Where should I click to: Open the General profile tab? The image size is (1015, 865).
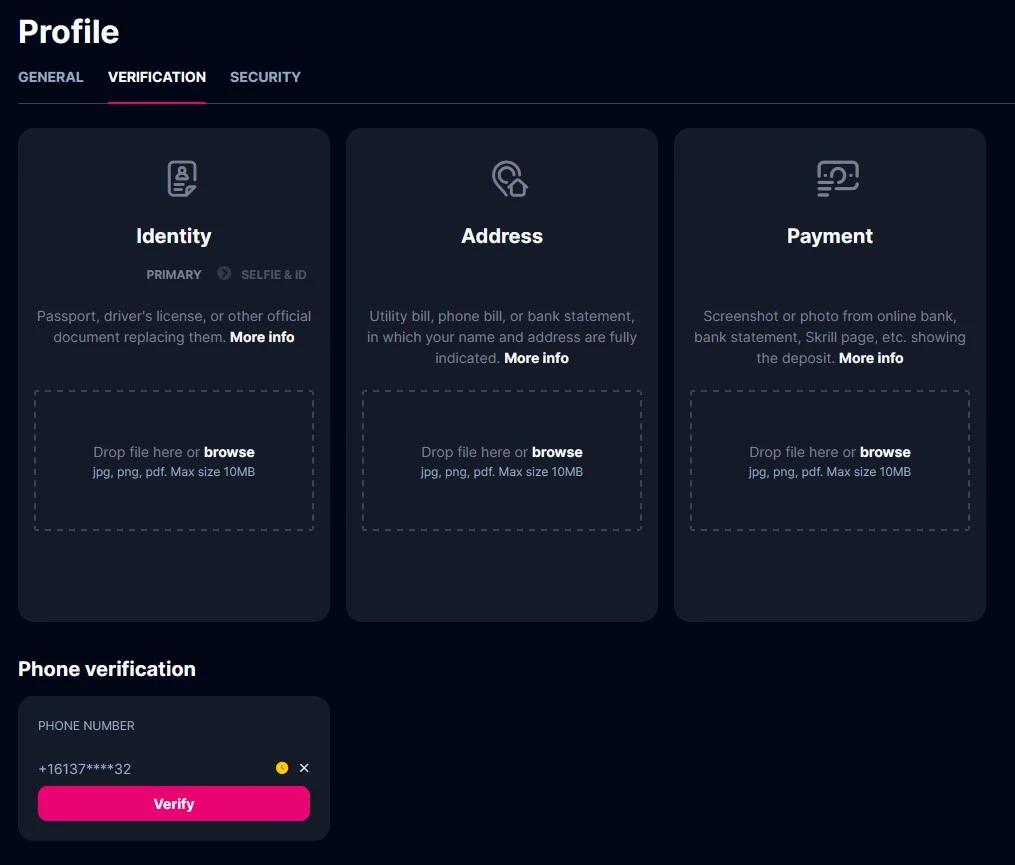(50, 77)
